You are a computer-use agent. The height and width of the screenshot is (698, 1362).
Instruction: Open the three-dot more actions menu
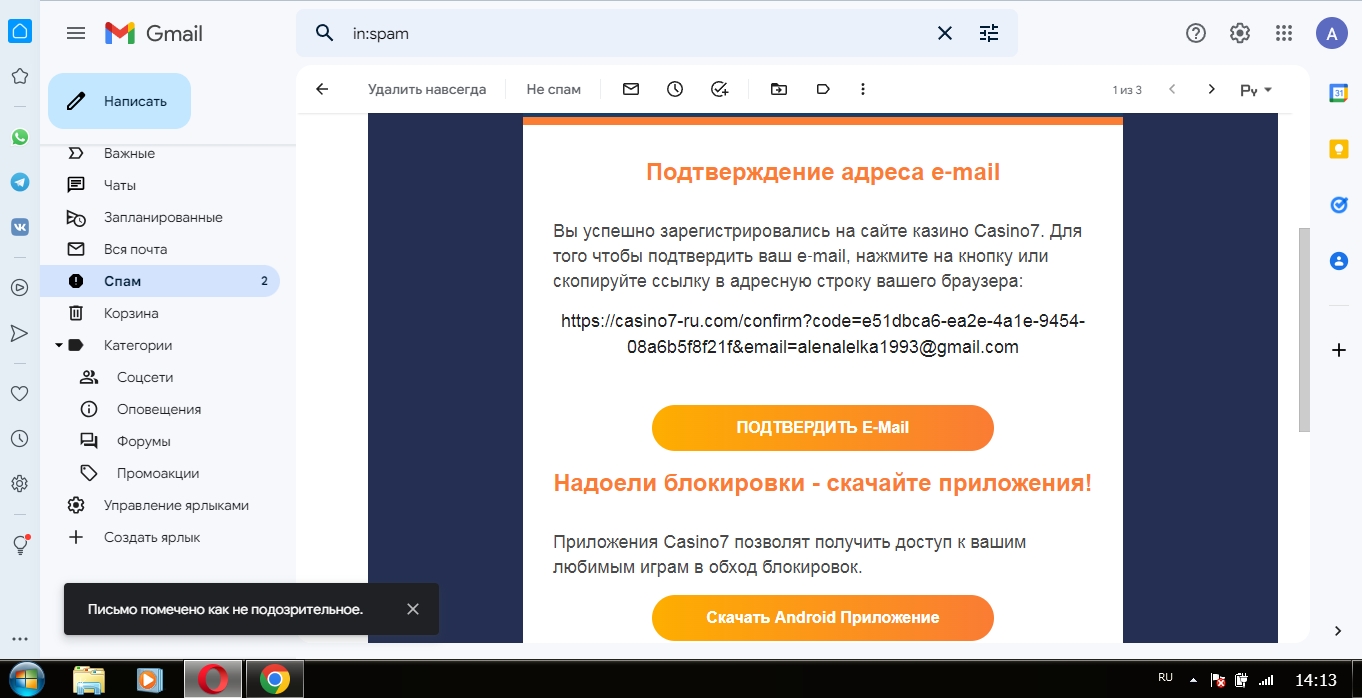click(x=863, y=89)
